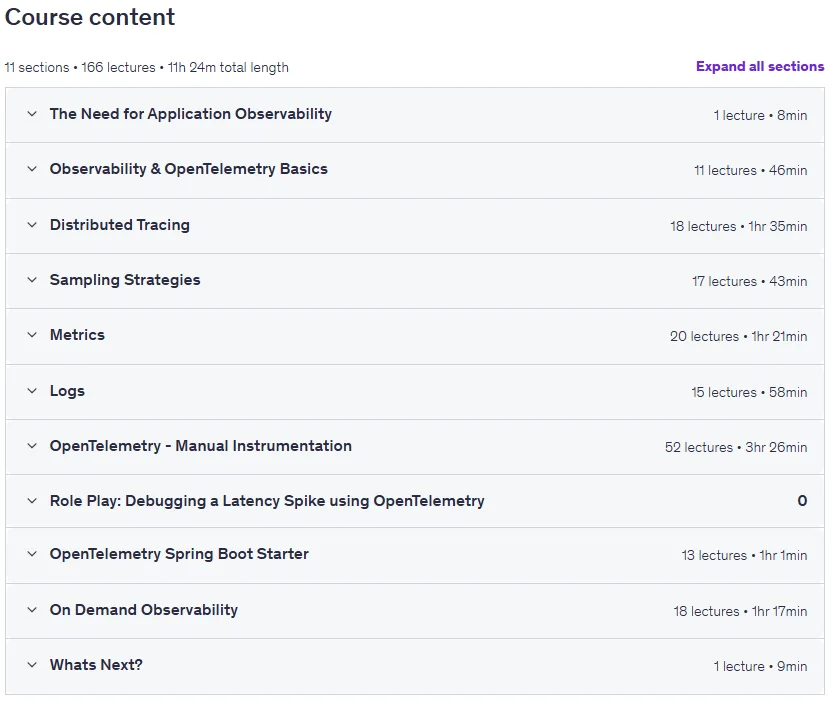Click the Expand all sections link
The image size is (832, 701).
760,66
